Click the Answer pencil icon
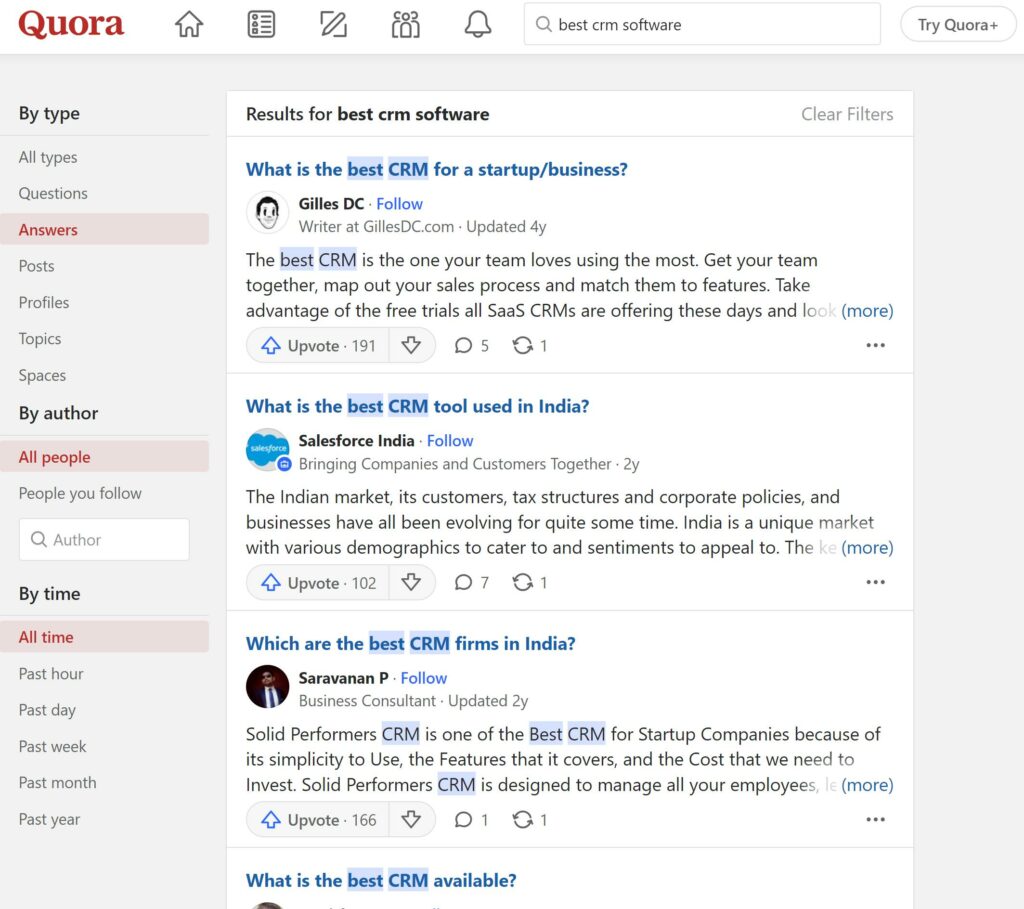 (333, 24)
